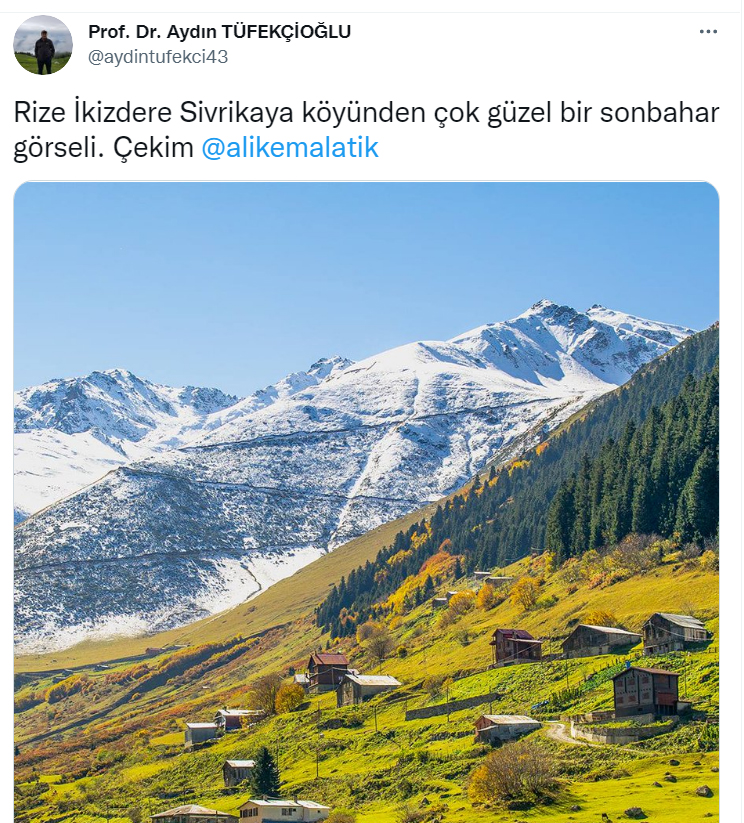744x823 pixels.
Task: Open the tweet's three-dot more options menu
Action: (x=708, y=32)
